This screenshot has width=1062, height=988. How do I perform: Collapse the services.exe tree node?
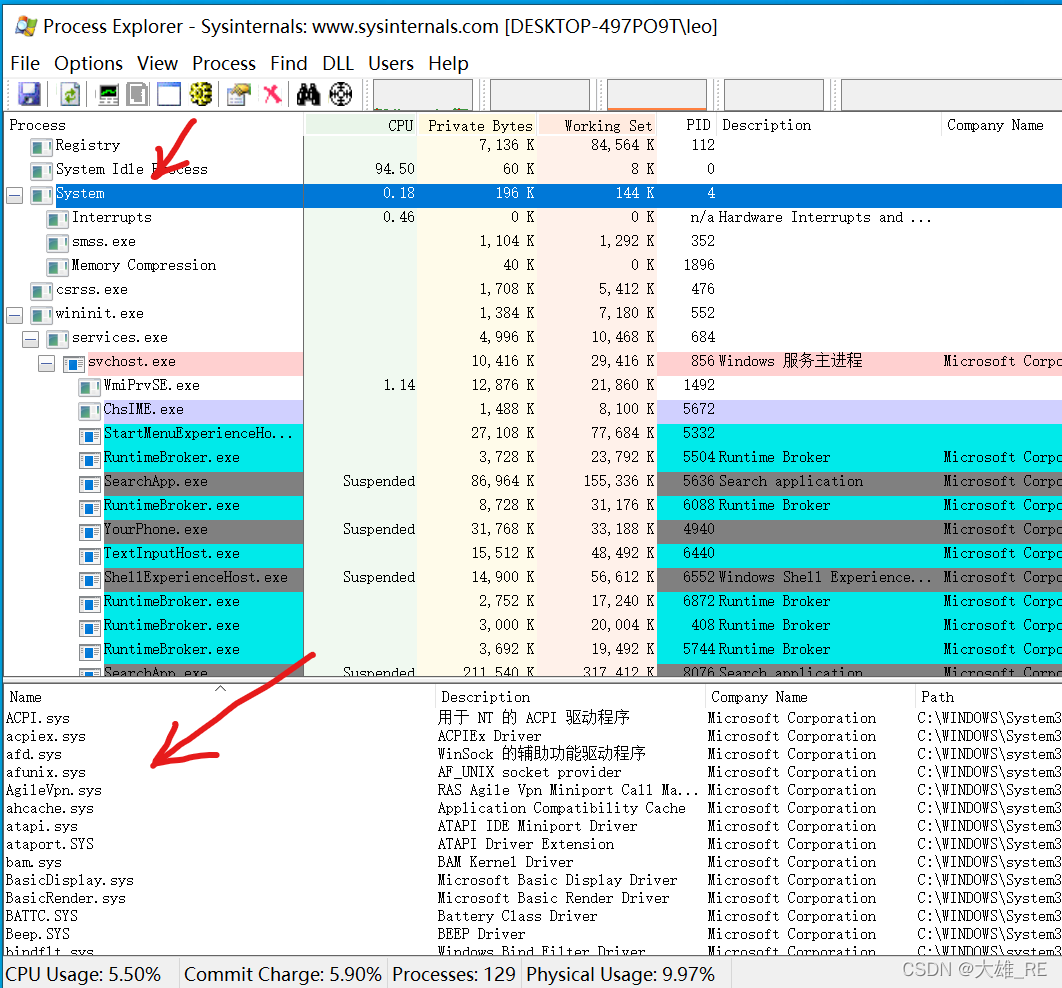[x=30, y=339]
